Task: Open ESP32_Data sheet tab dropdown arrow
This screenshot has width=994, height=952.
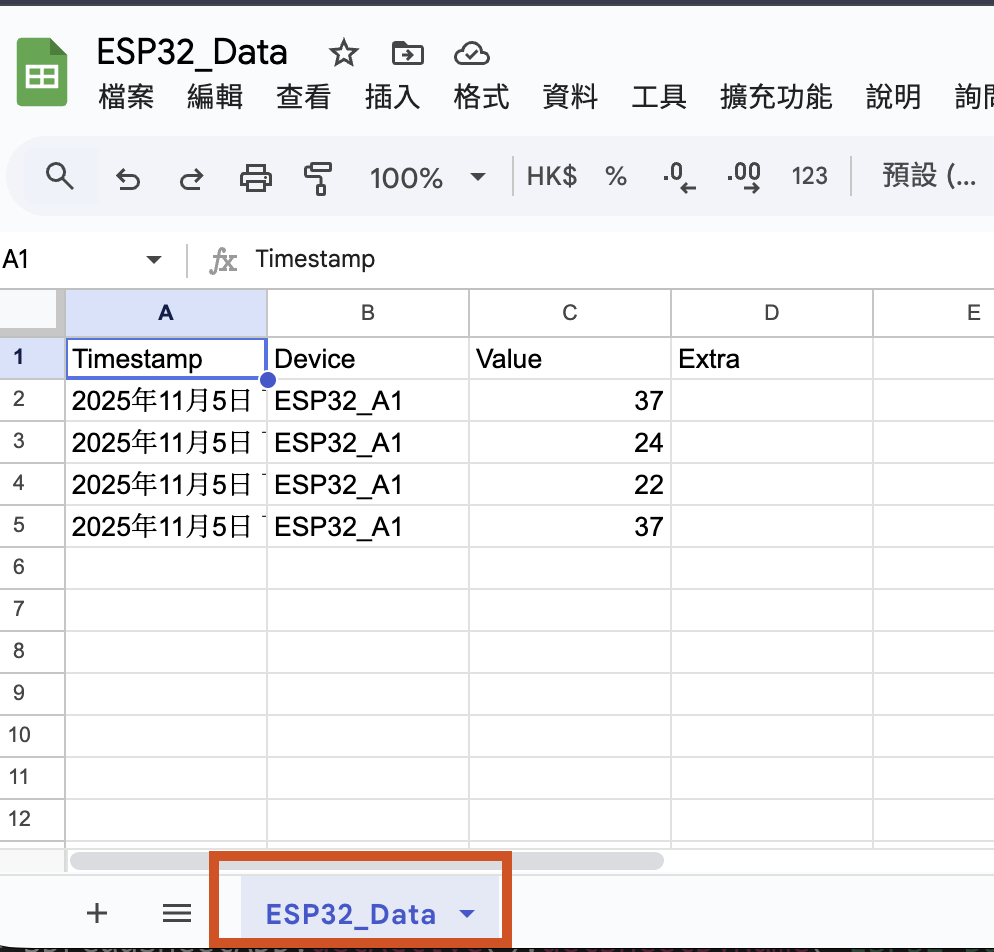Action: (x=466, y=913)
